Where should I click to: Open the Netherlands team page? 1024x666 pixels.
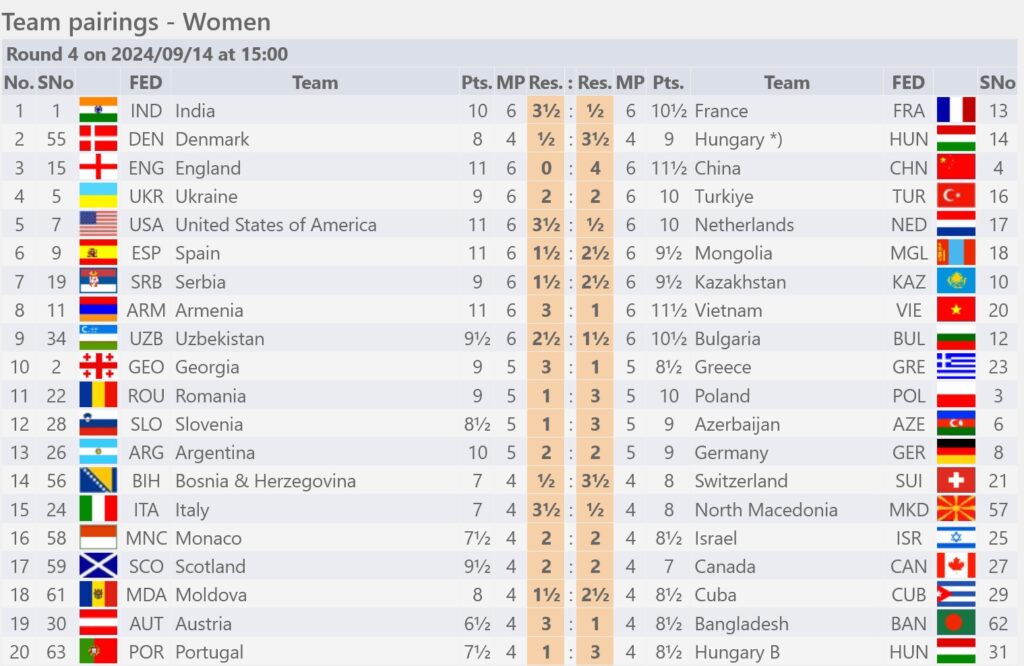[x=744, y=225]
